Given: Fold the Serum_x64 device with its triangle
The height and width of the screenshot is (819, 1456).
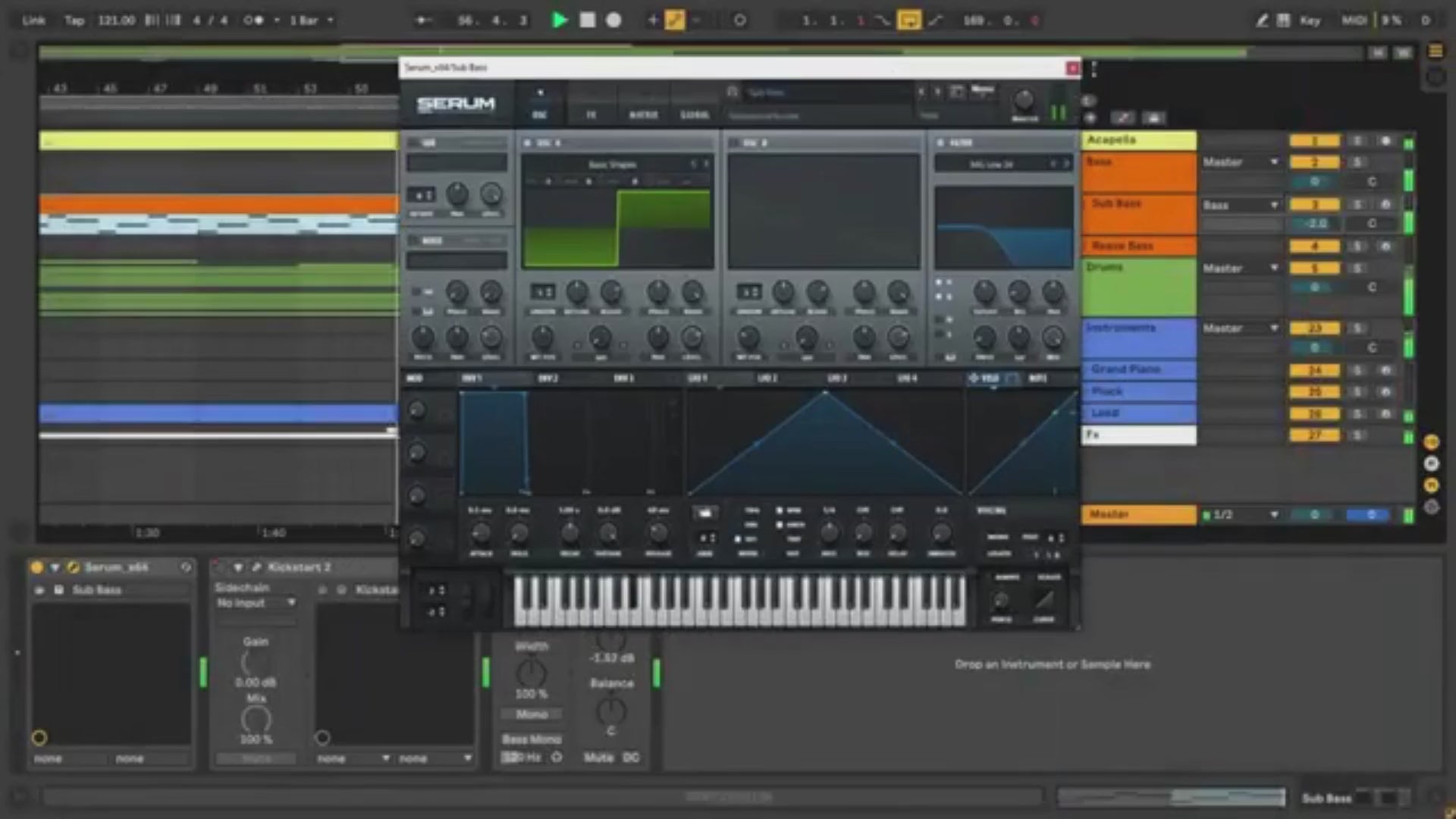Looking at the screenshot, I should 55,567.
